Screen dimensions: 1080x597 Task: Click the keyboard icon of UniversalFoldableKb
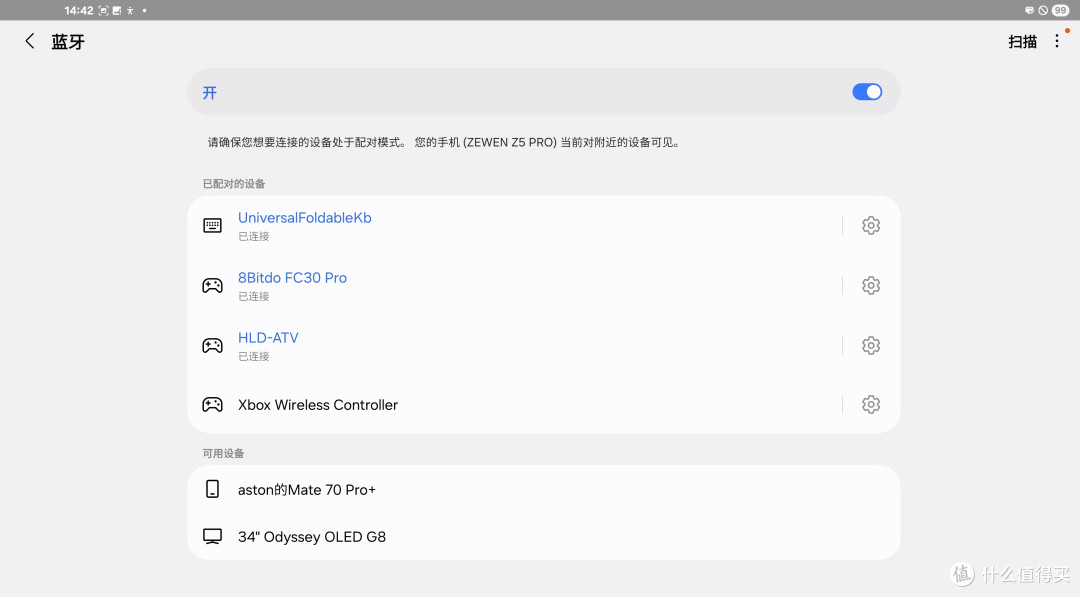click(x=212, y=225)
